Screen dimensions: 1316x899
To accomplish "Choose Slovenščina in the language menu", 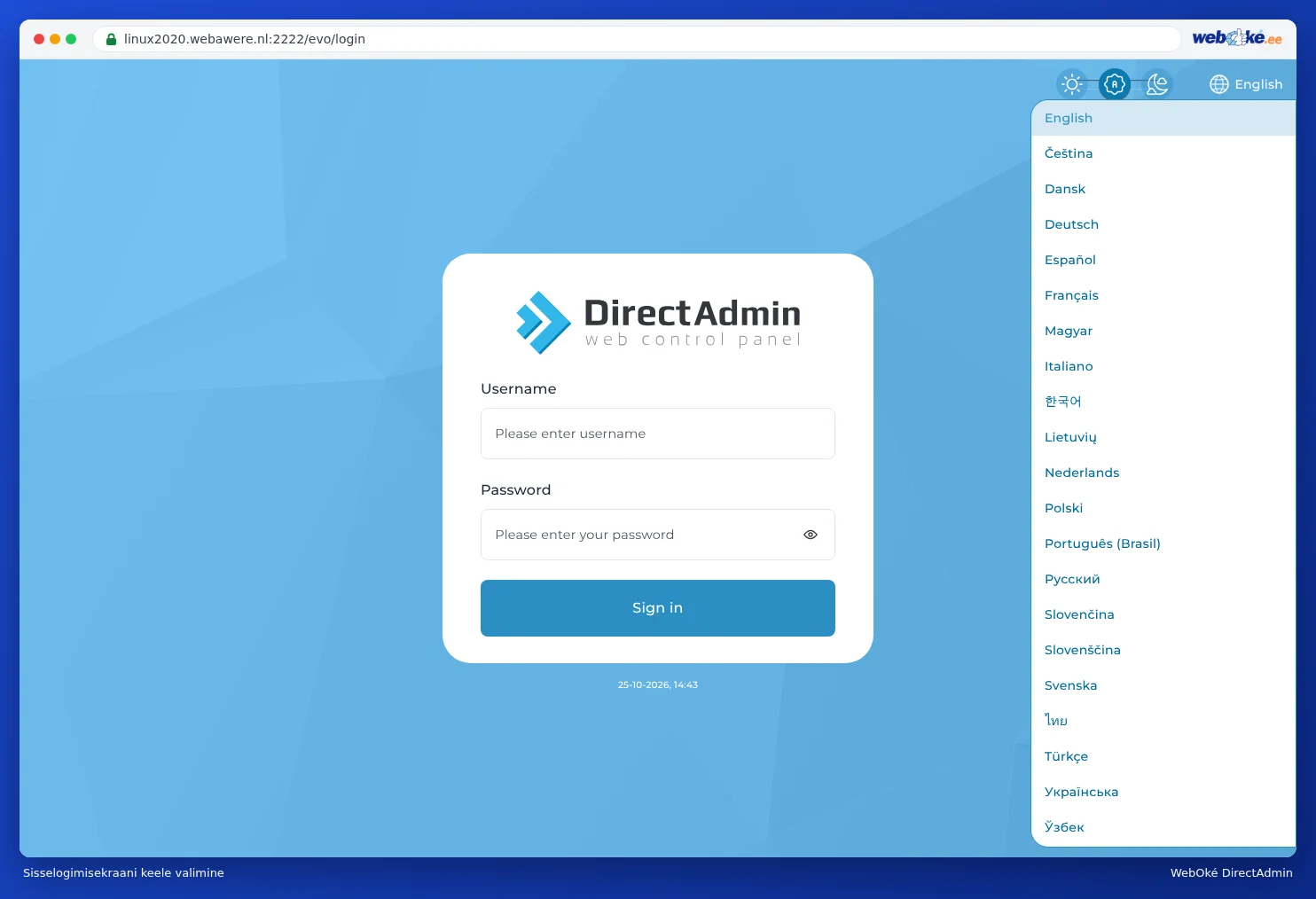I will [x=1163, y=650].
